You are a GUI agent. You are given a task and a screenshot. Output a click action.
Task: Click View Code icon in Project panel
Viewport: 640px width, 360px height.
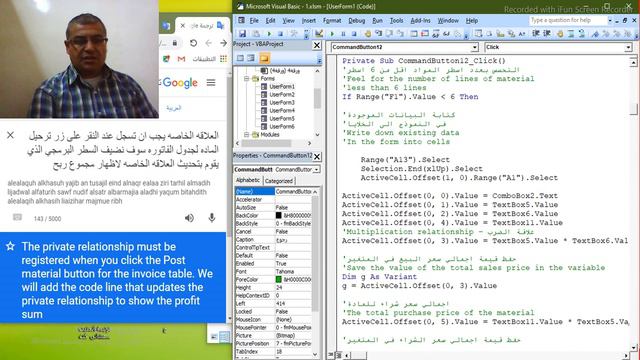pos(240,58)
